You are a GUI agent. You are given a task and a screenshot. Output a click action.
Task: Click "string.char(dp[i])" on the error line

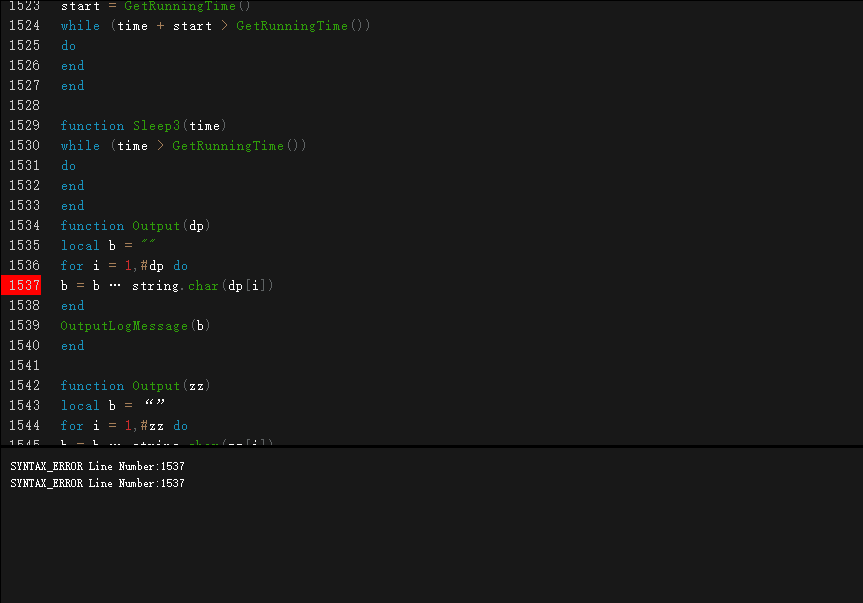click(x=203, y=286)
